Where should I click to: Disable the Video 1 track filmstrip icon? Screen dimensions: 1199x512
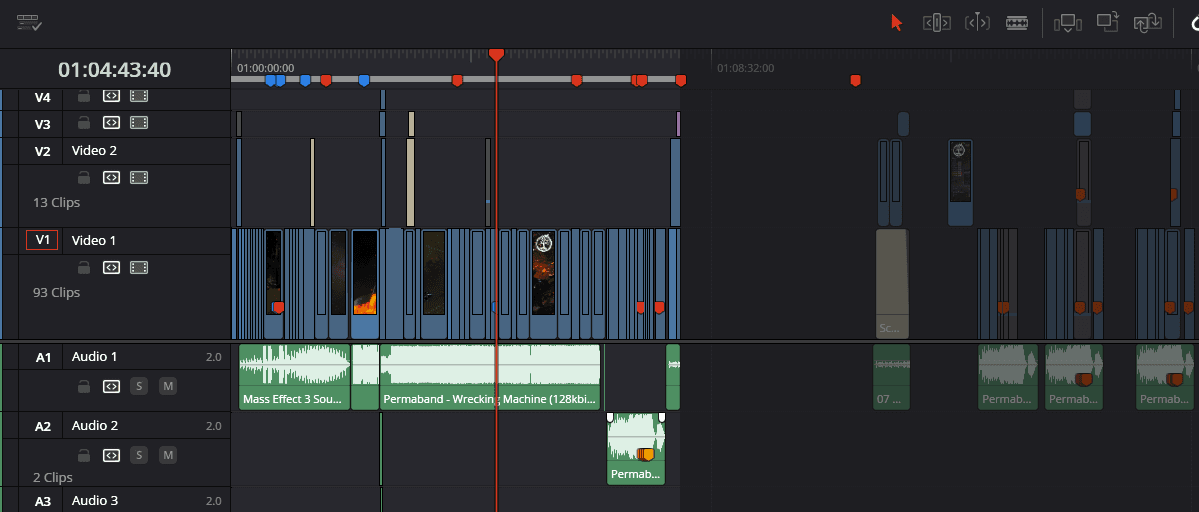click(139, 267)
